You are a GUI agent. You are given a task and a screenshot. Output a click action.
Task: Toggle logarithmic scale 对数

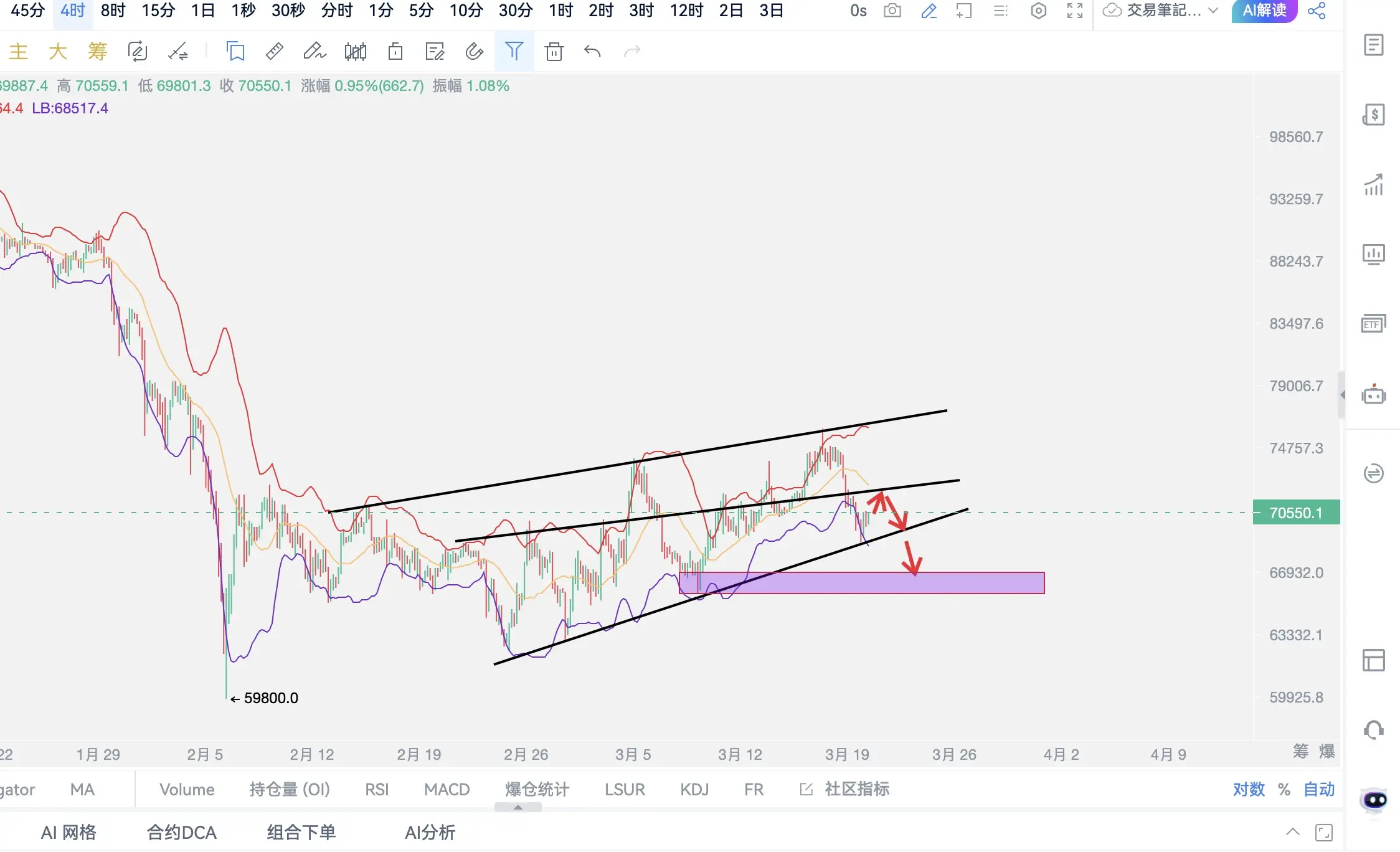click(1248, 789)
